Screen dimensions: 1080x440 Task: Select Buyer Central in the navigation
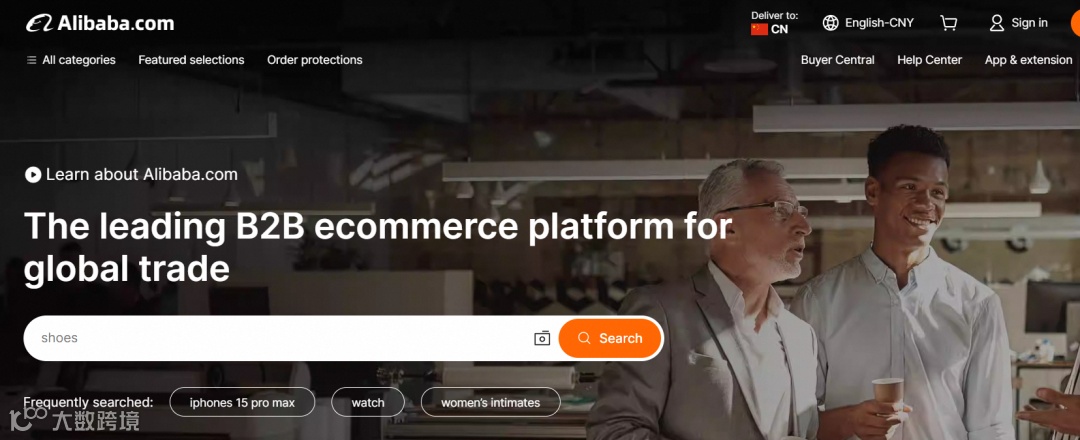pos(838,60)
